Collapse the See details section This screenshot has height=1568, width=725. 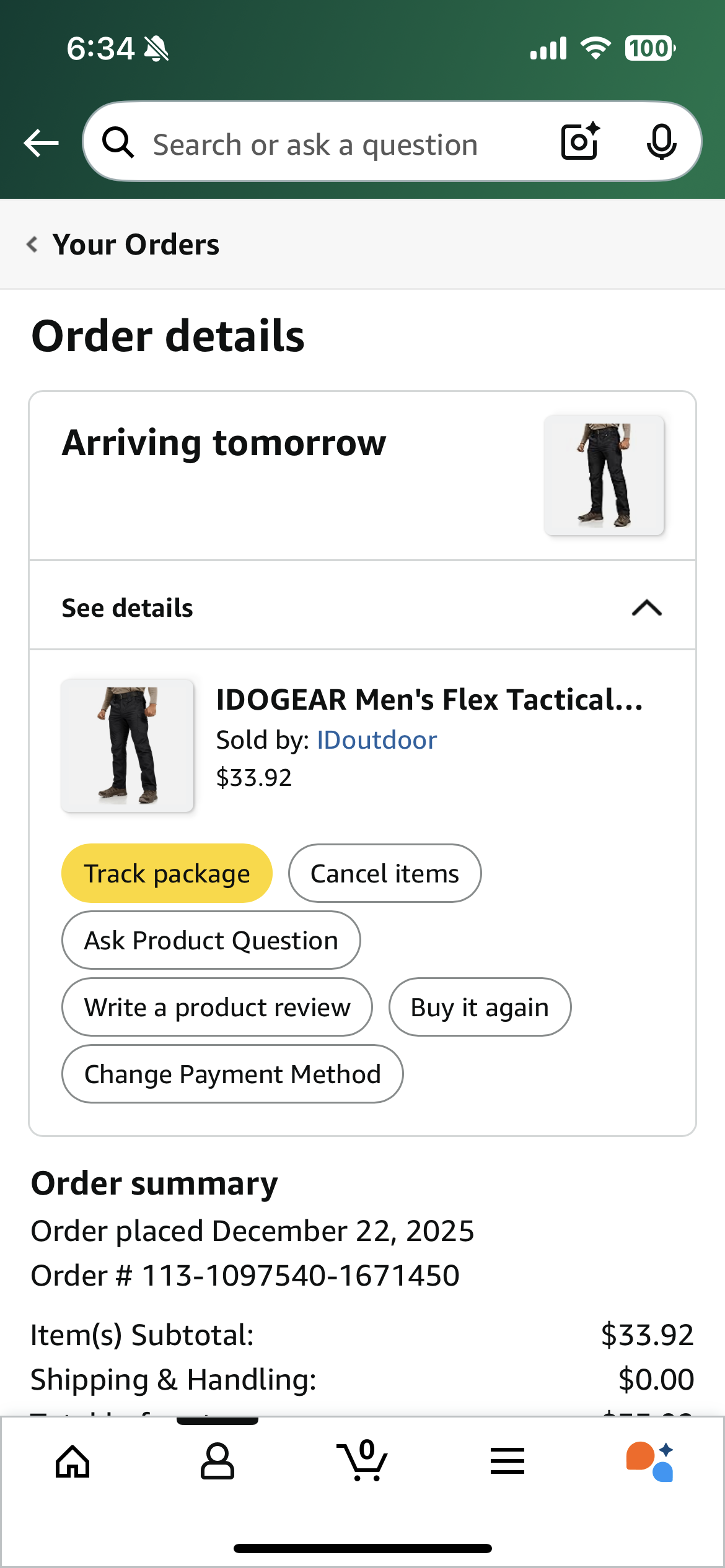[x=646, y=608]
